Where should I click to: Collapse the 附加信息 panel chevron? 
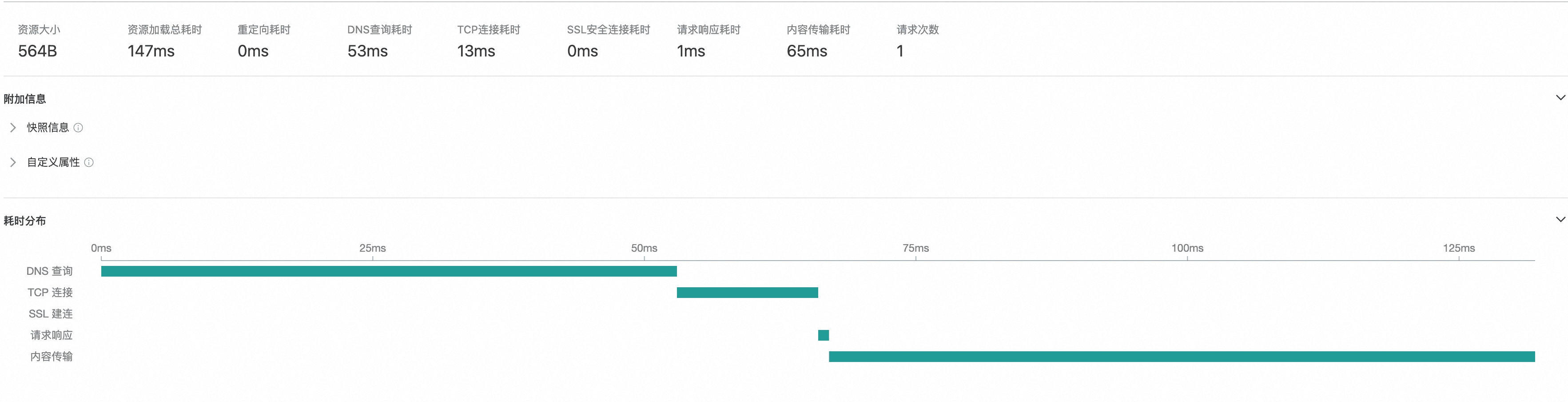pyautogui.click(x=1560, y=97)
